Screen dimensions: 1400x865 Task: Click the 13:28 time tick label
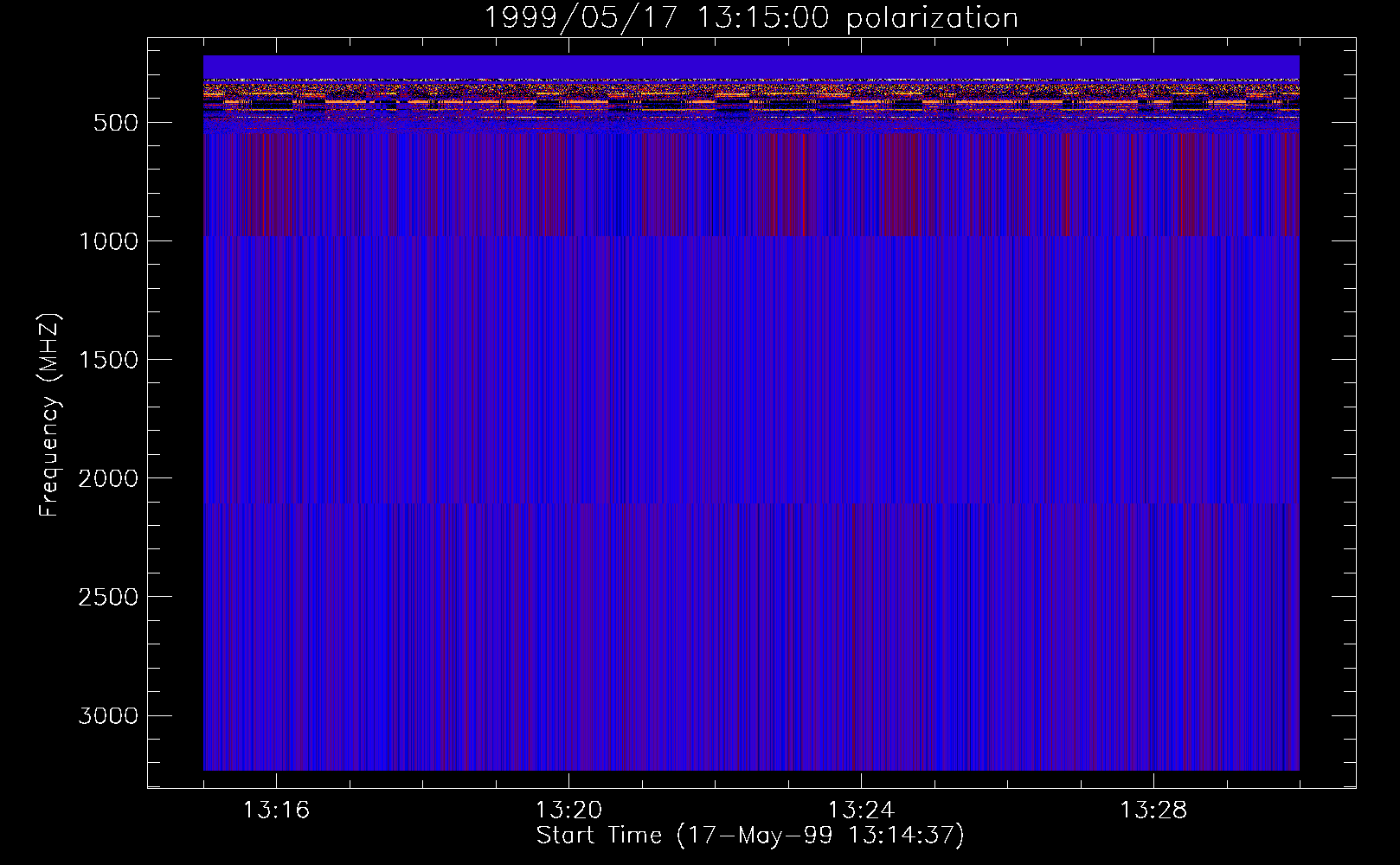coord(1153,811)
